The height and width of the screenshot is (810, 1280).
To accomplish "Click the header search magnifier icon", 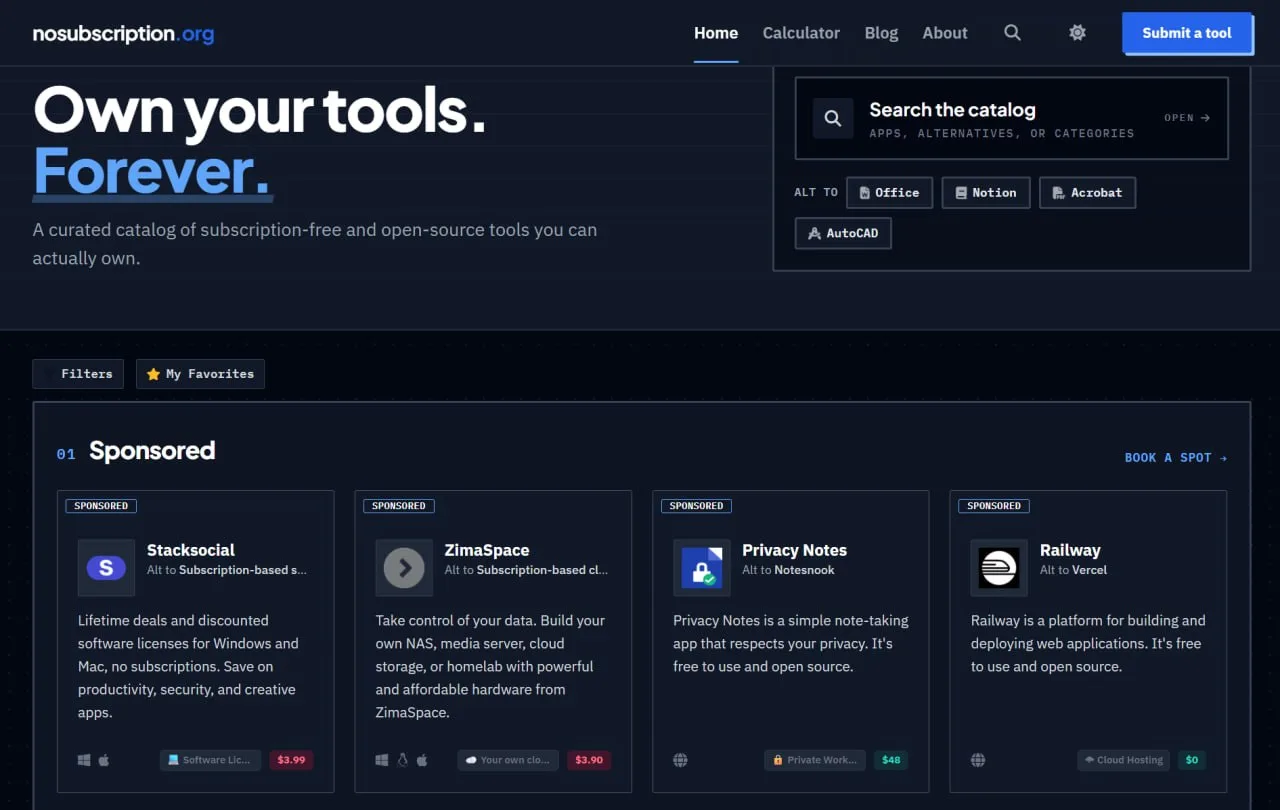I will [1012, 33].
